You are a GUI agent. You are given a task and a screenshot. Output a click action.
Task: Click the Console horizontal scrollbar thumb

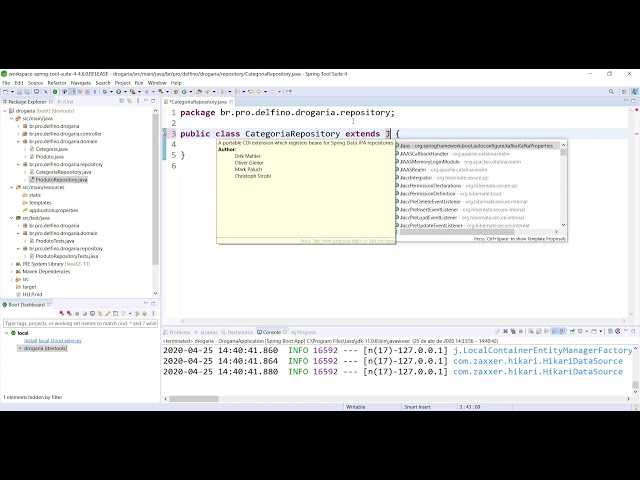click(x=193, y=399)
